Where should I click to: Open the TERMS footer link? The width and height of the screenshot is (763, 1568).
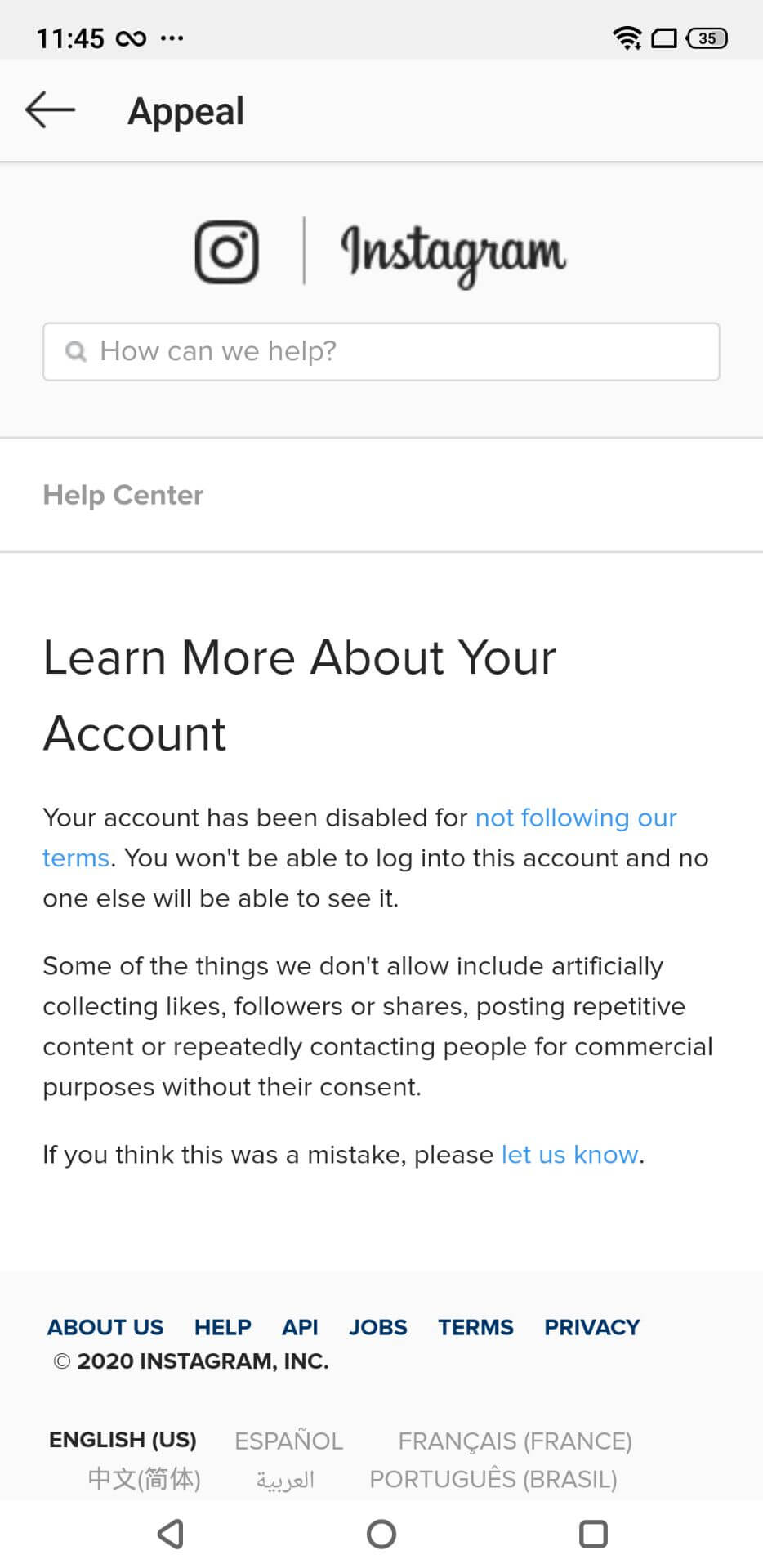point(475,1327)
